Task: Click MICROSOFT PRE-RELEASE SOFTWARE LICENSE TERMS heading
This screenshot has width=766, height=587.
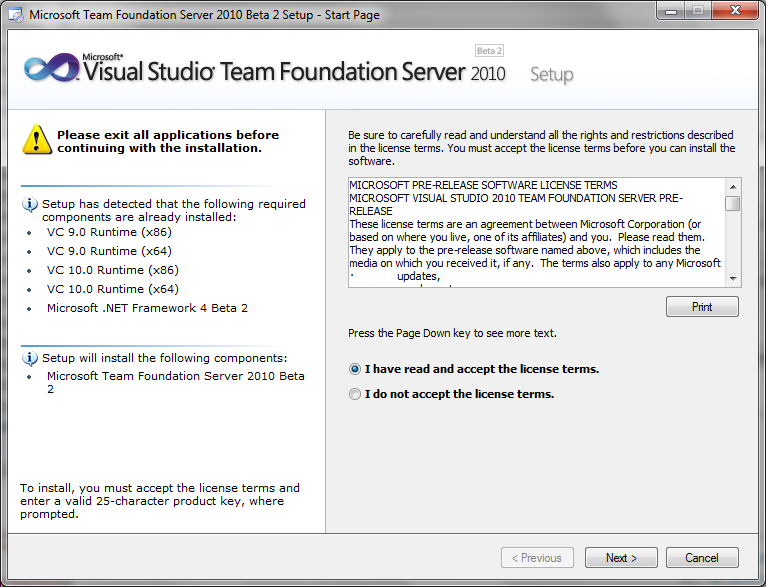Action: [x=483, y=185]
